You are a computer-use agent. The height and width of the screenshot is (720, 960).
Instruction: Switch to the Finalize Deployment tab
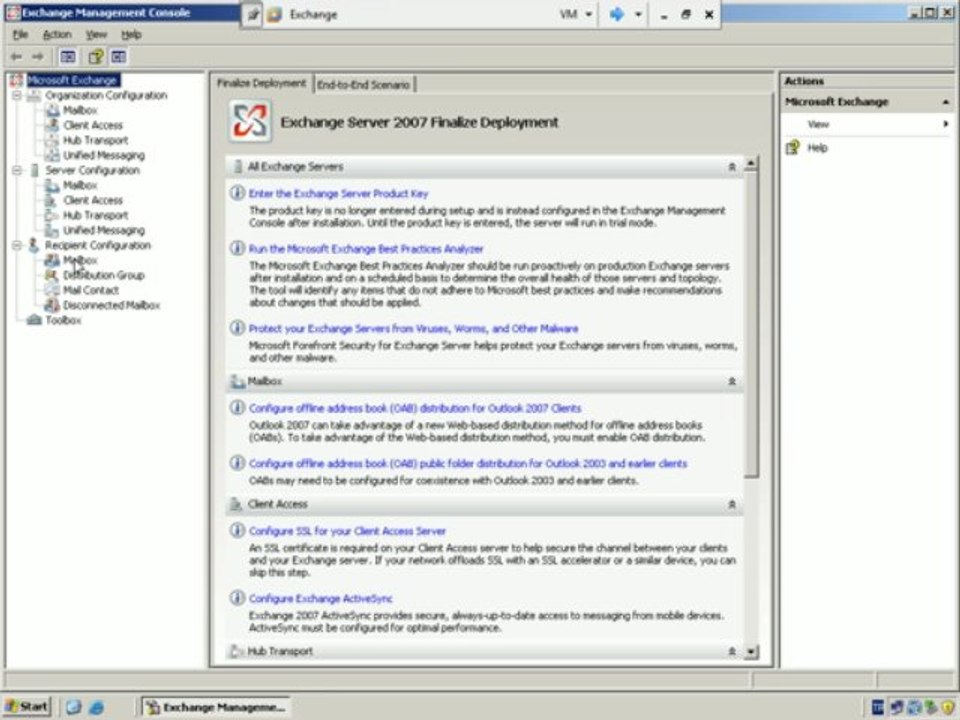[x=261, y=83]
